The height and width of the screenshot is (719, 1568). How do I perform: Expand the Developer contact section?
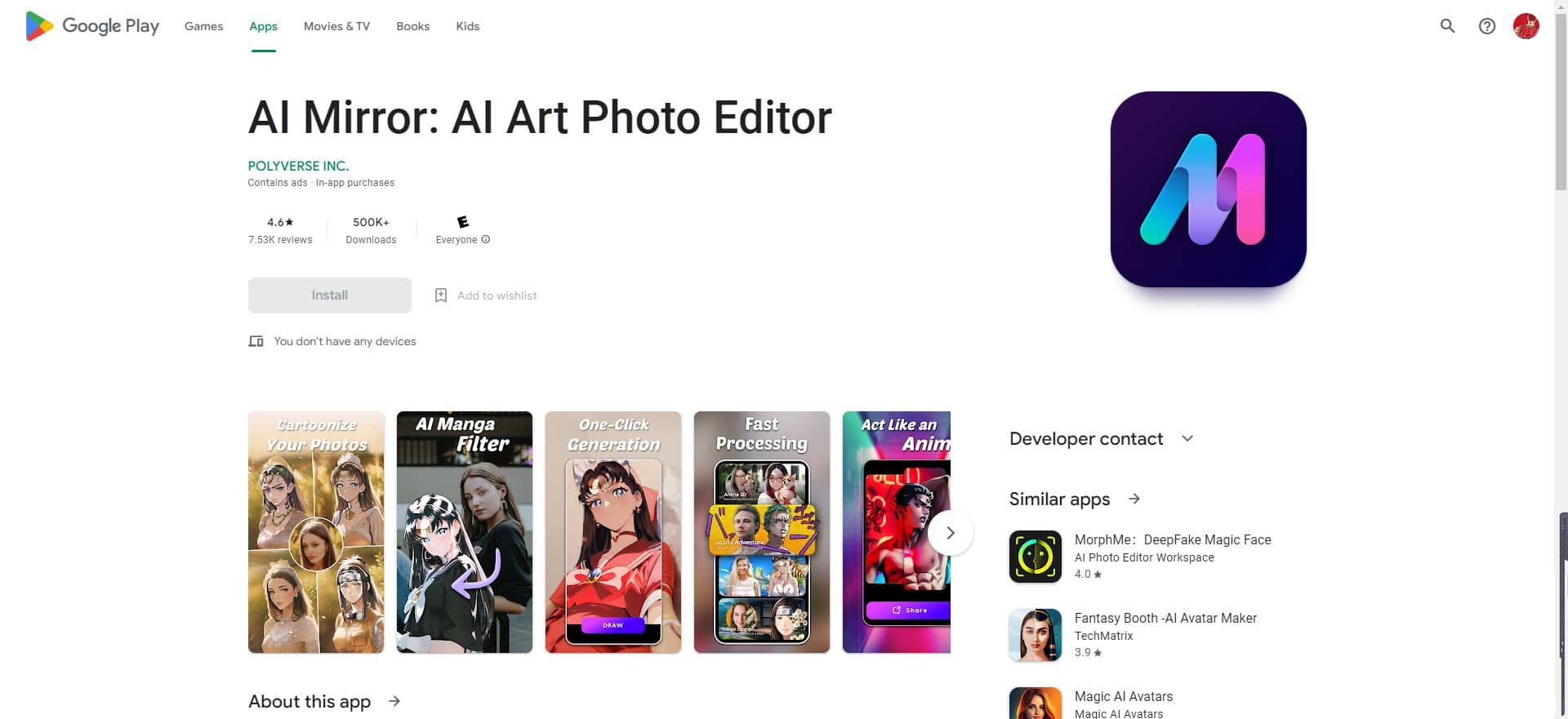[x=1187, y=439]
